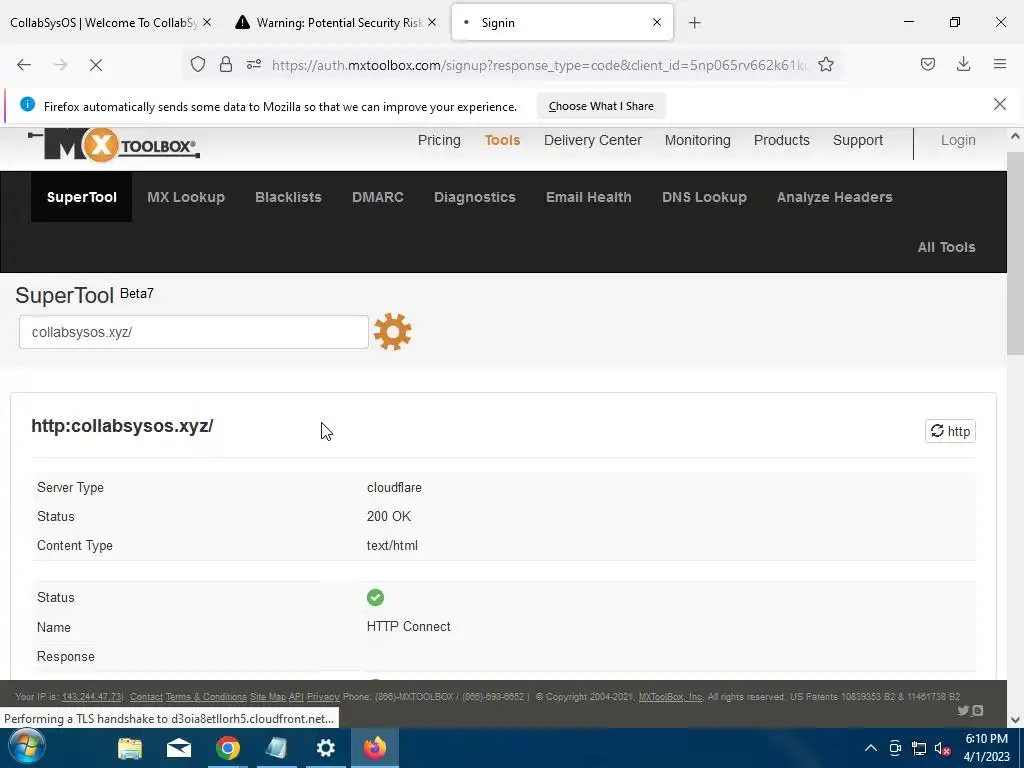This screenshot has height=768, width=1024.
Task: Close the Potential Security Risk warning tab
Action: [432, 22]
